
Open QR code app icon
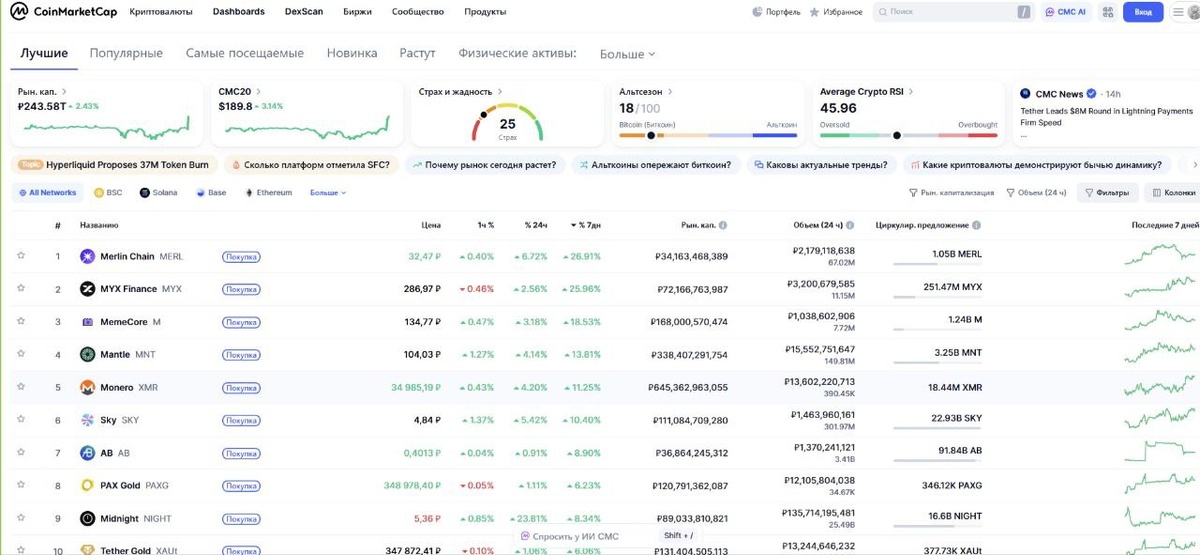click(x=1108, y=12)
